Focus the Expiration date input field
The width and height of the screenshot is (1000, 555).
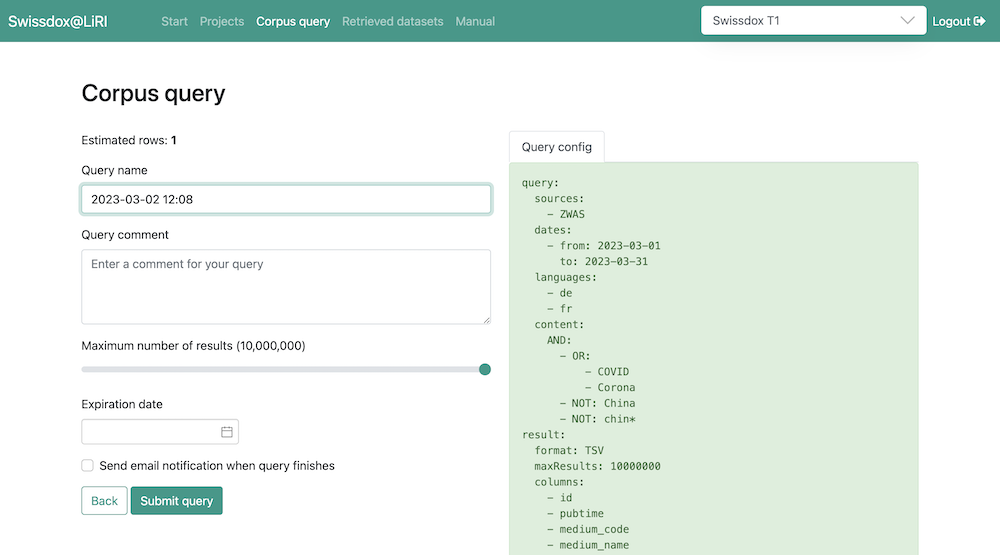tap(150, 432)
